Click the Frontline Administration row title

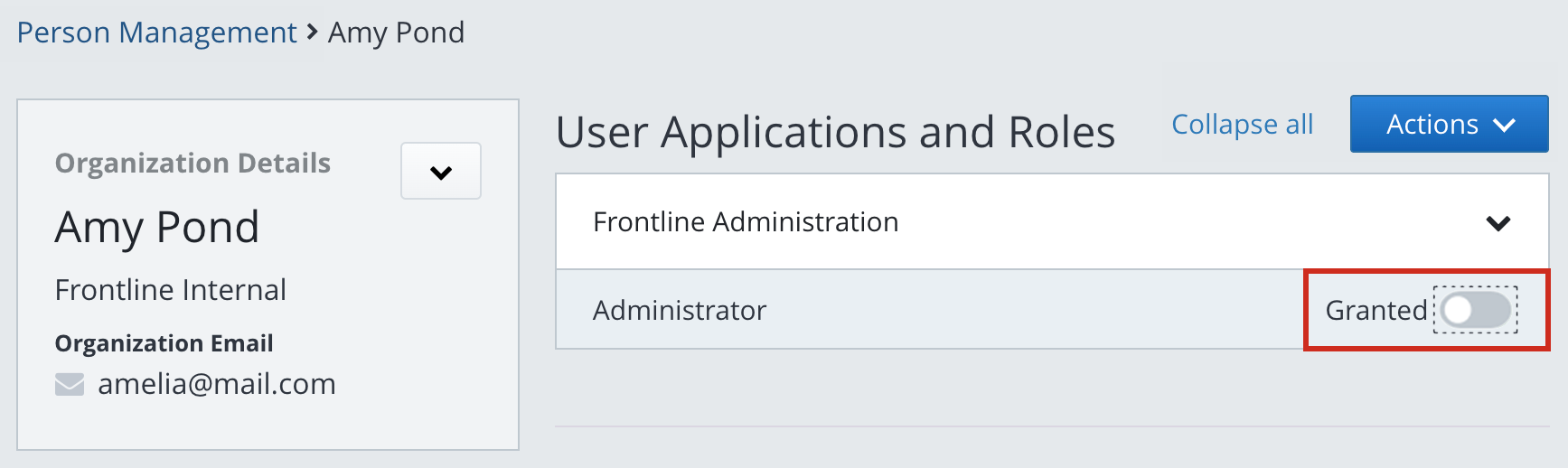coord(746,222)
